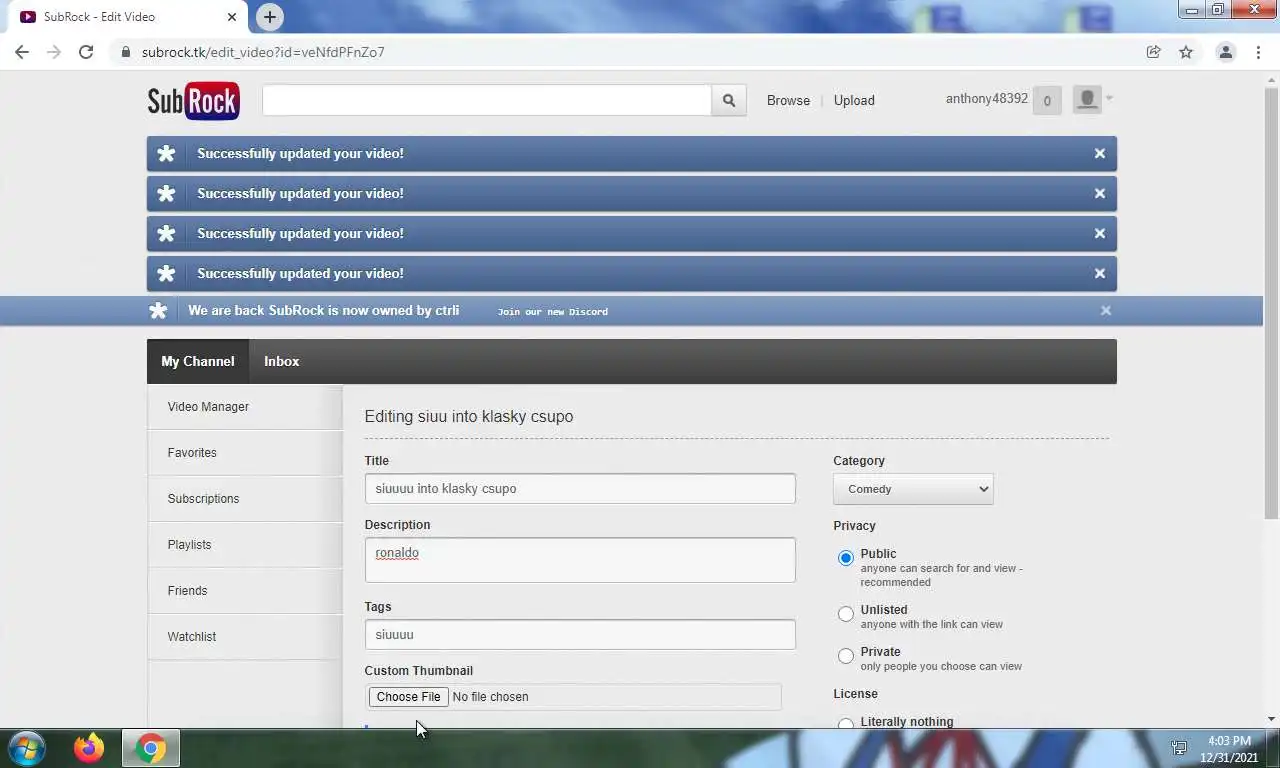Open the Category dropdown set to Comedy
1280x768 pixels.
pos(913,489)
